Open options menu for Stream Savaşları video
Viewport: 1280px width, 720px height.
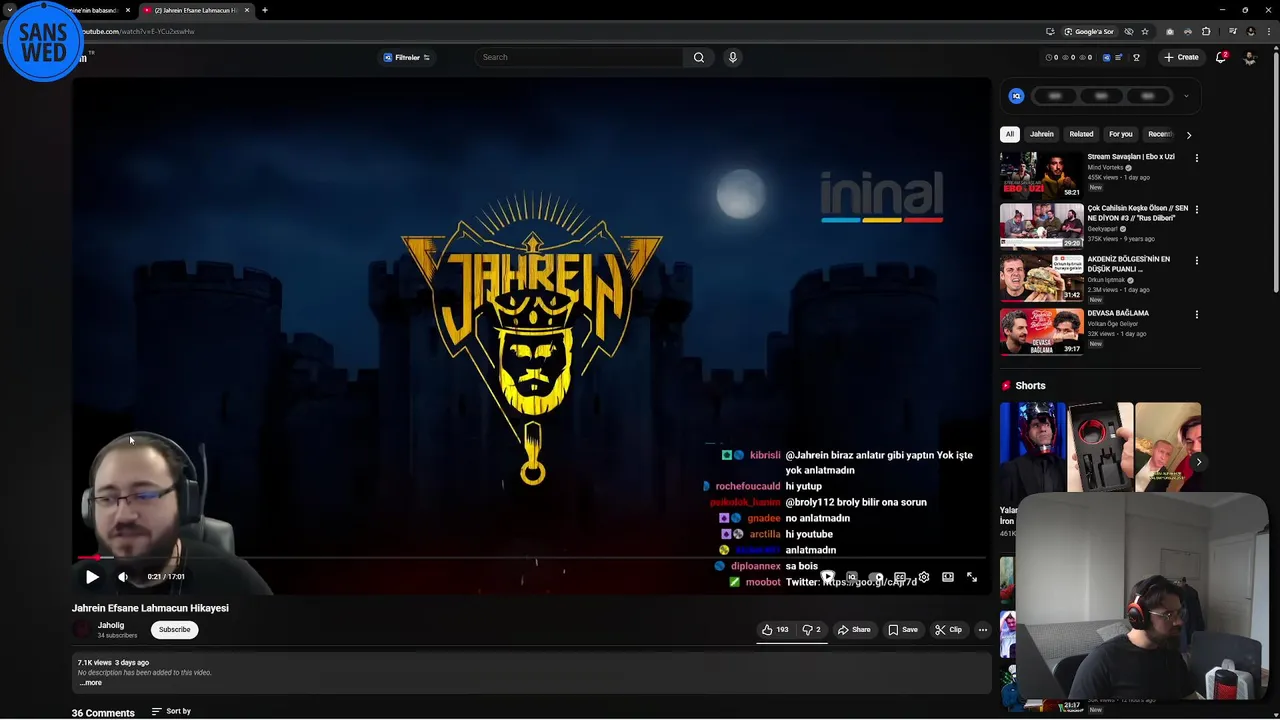pos(1196,158)
